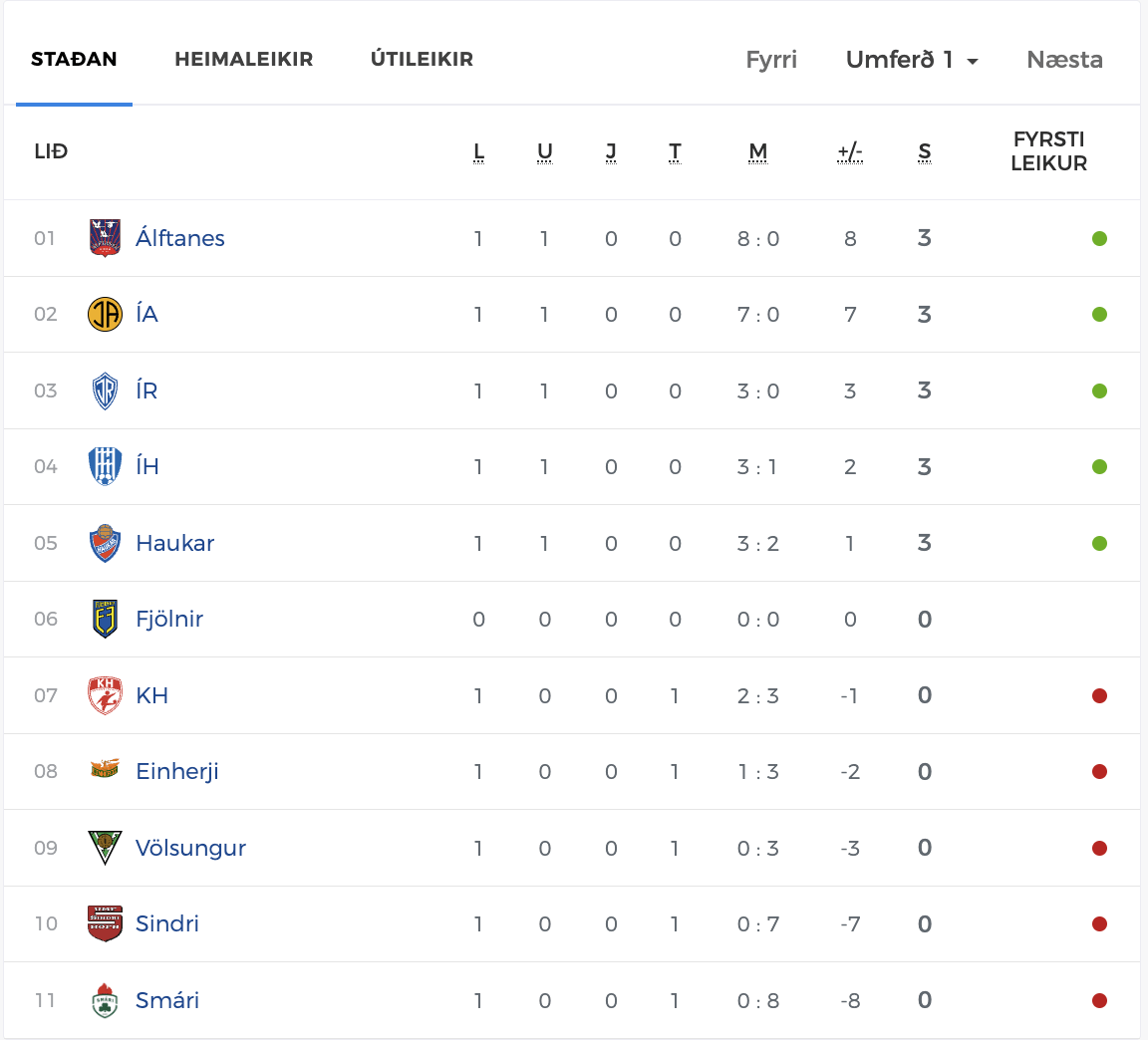This screenshot has width=1148, height=1040.
Task: Switch to the Heimaleikir tab
Action: point(244,60)
